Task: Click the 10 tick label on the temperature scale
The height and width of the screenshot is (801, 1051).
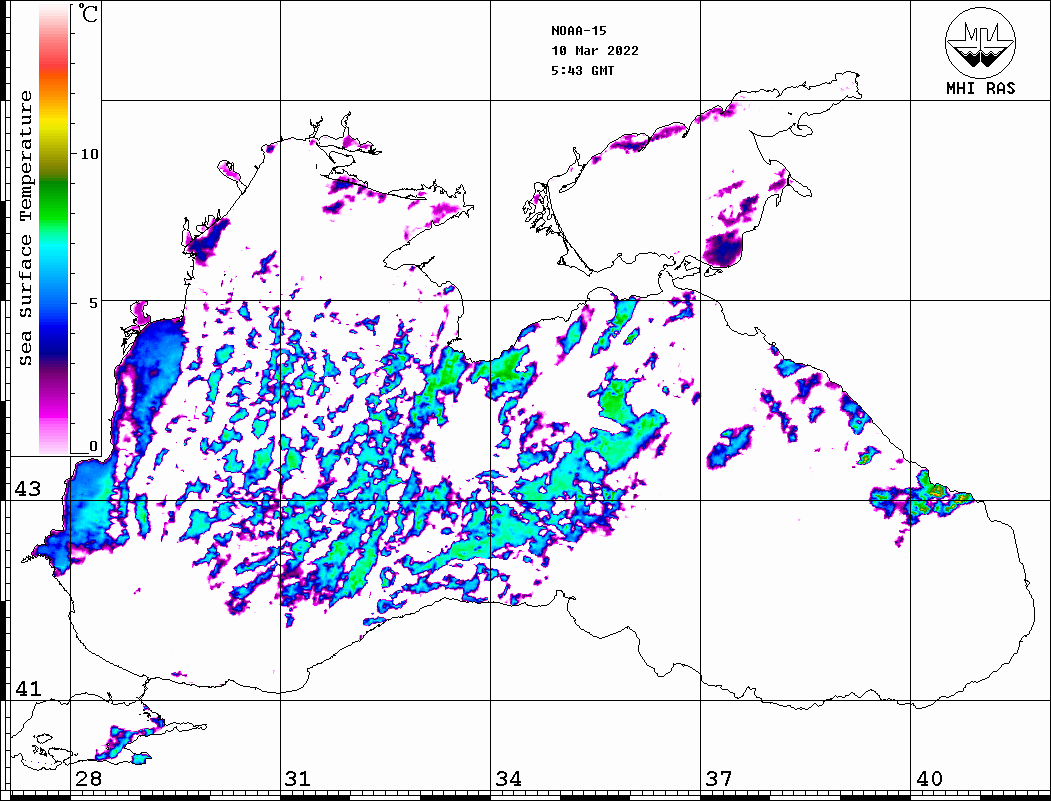Action: pos(90,155)
